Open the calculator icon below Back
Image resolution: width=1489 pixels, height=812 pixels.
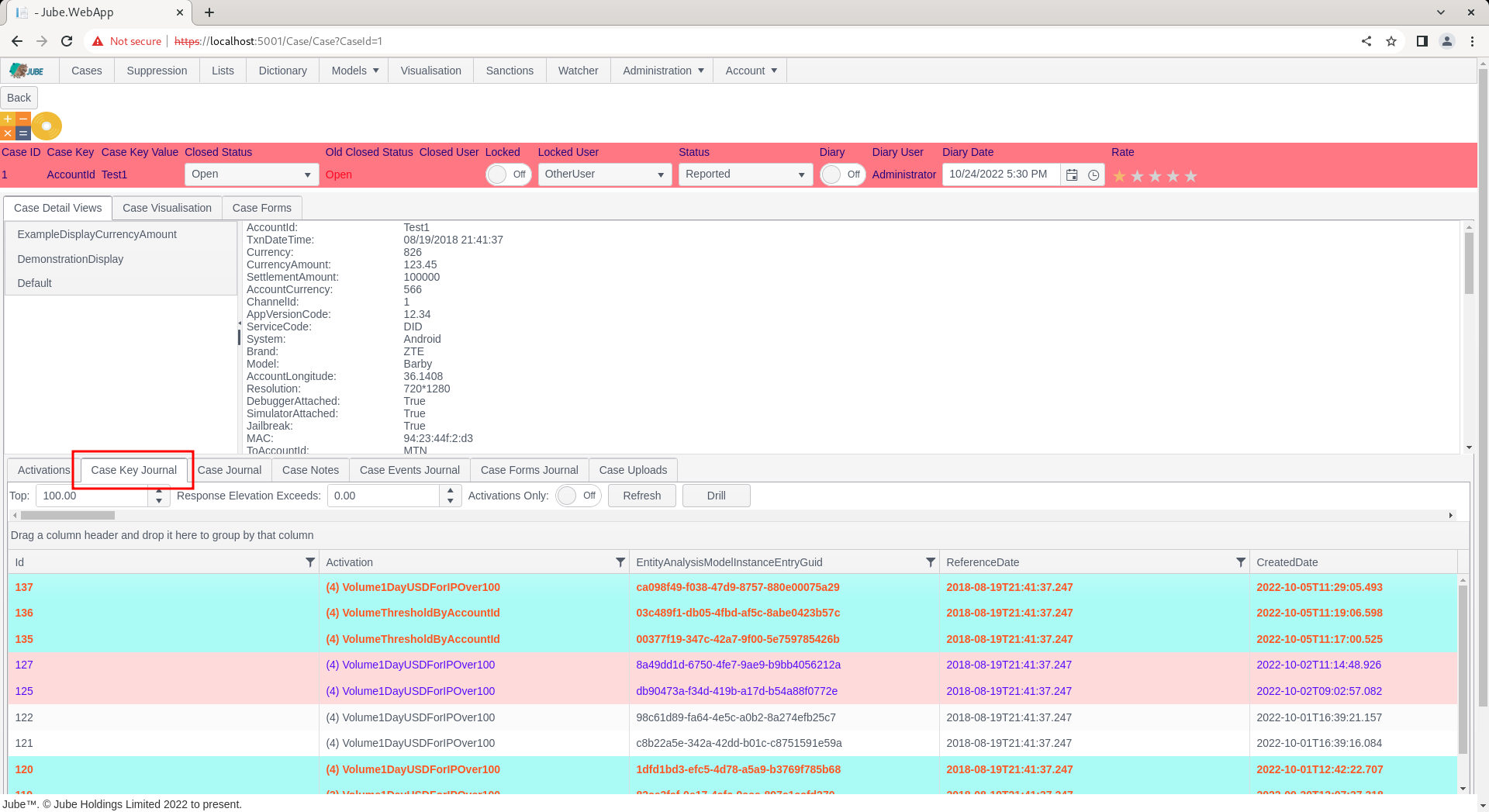point(16,126)
